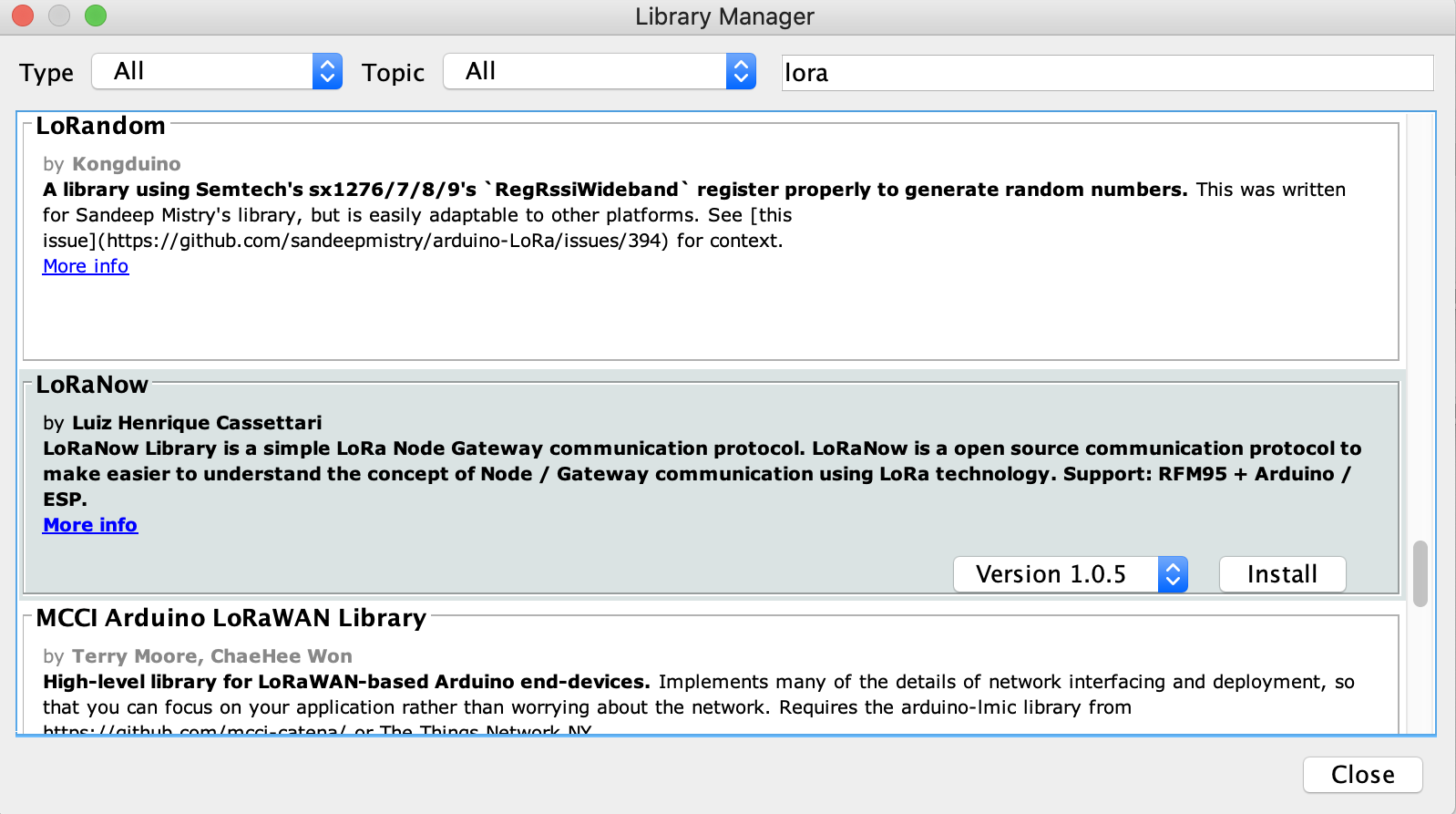Click the blue arrows beside Version 1.0.5
This screenshot has height=814, width=1456.
coord(1173,574)
